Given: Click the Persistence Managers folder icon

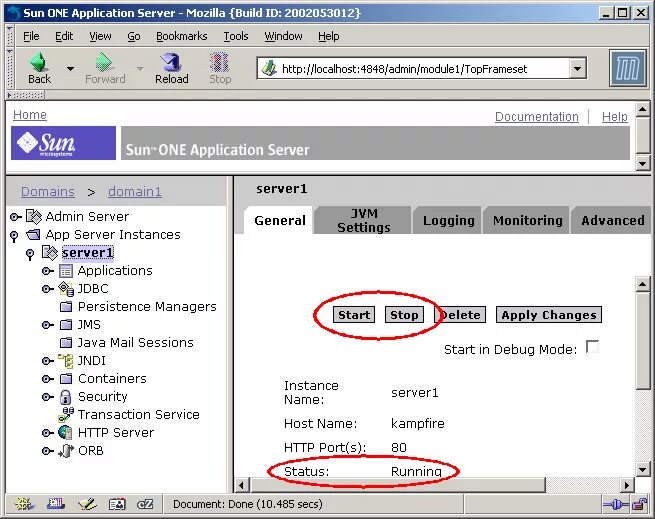Looking at the screenshot, I should (66, 307).
